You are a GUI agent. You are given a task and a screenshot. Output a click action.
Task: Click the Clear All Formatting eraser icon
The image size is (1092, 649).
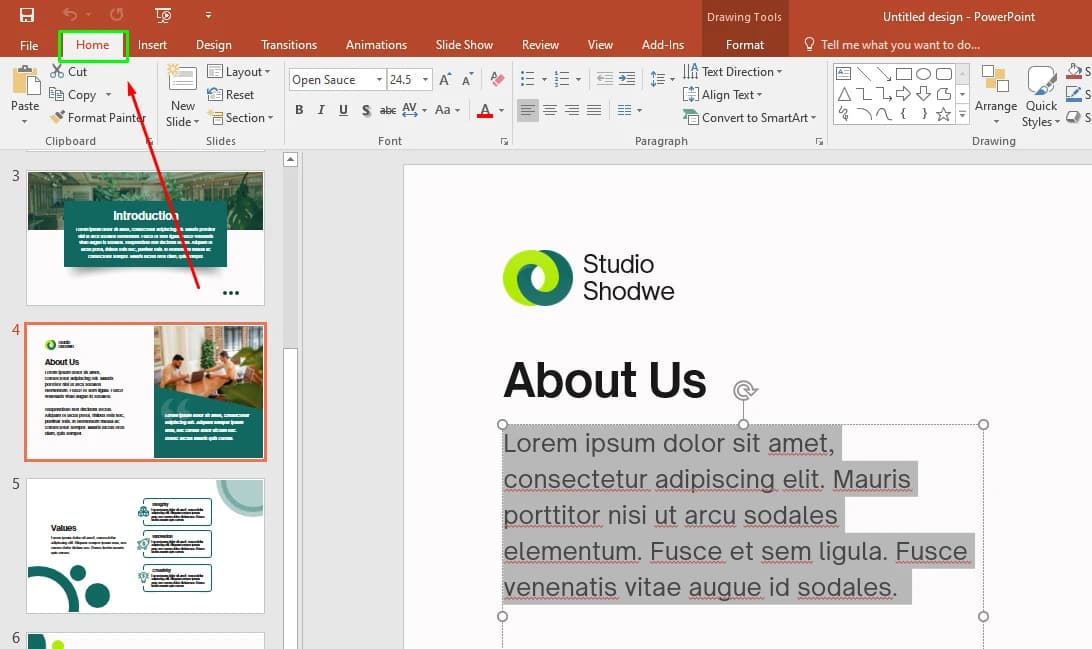pos(497,79)
